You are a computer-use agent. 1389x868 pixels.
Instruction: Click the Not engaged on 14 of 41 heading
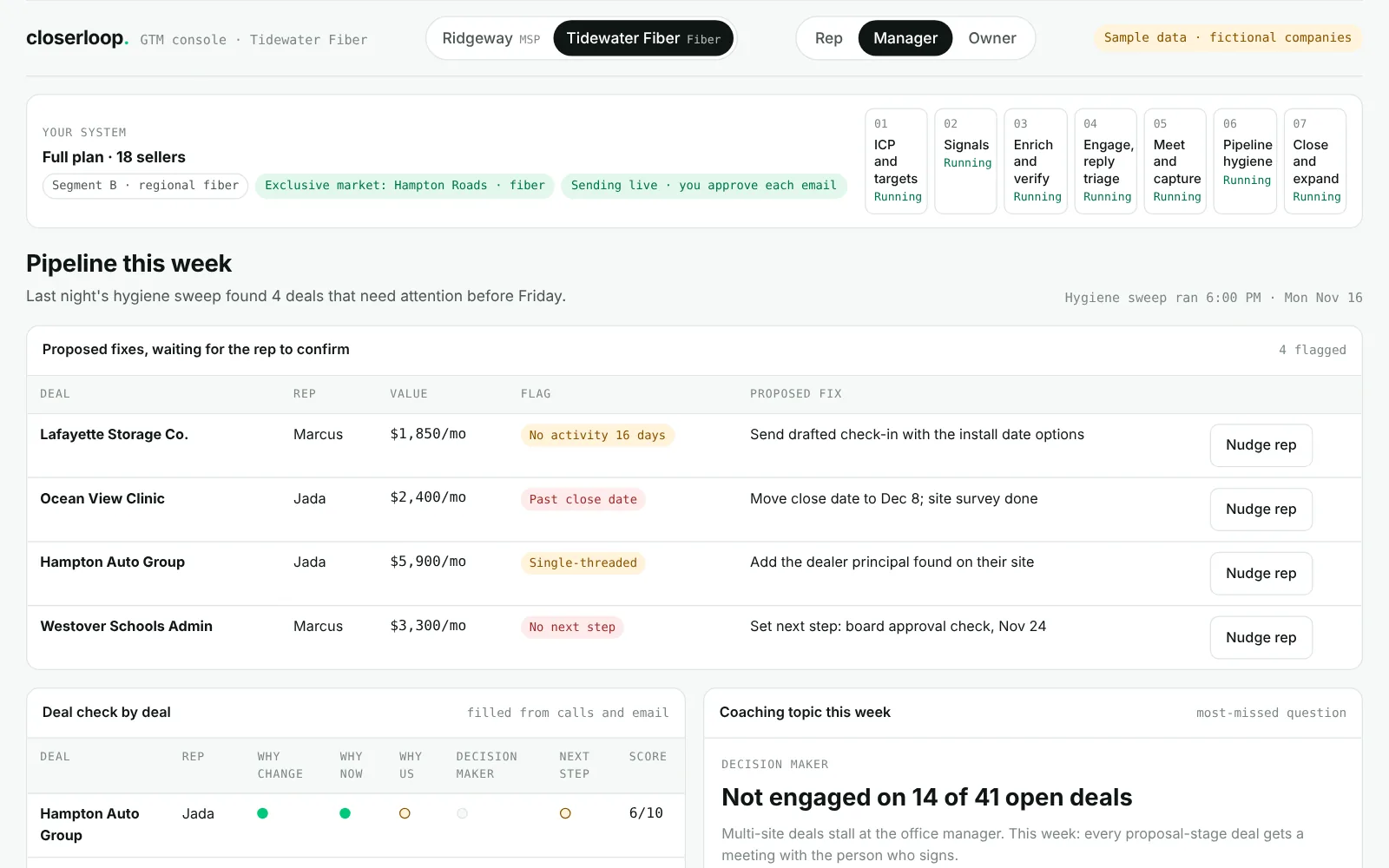pos(926,798)
